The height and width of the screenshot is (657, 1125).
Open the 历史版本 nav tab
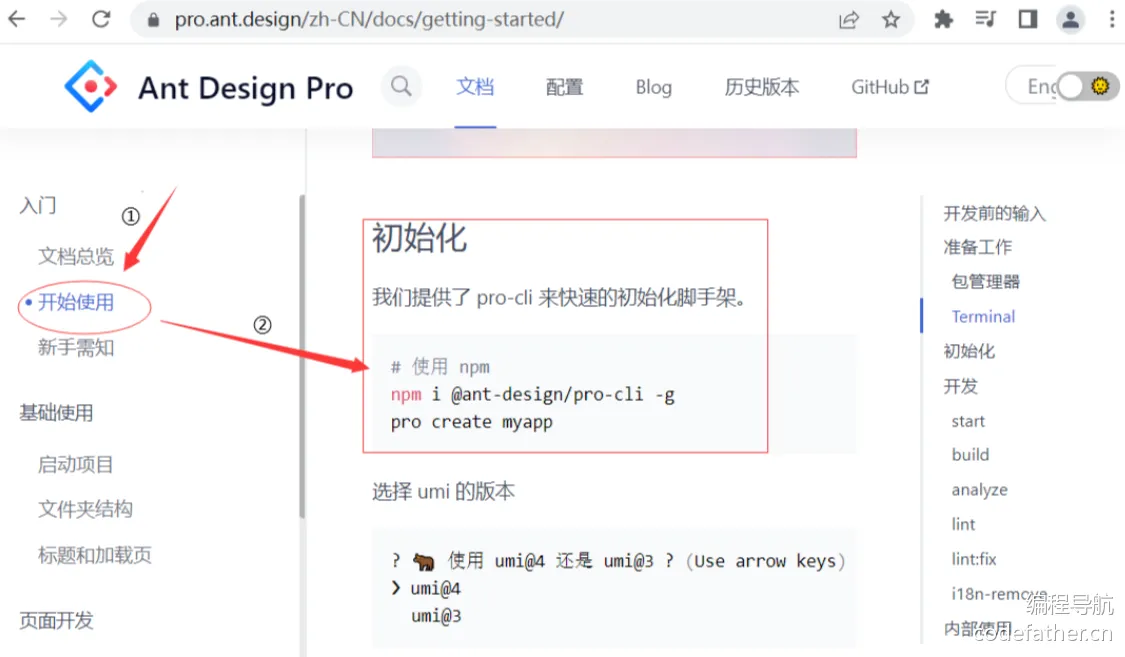[x=761, y=88]
